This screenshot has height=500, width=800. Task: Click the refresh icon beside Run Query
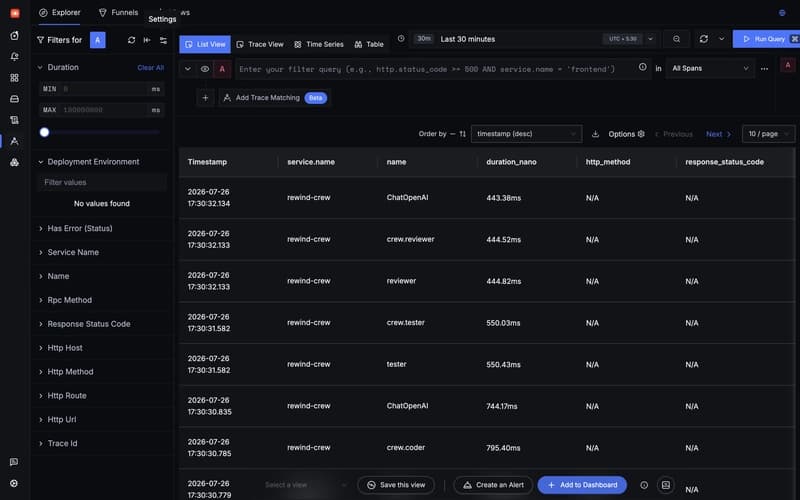pos(704,39)
